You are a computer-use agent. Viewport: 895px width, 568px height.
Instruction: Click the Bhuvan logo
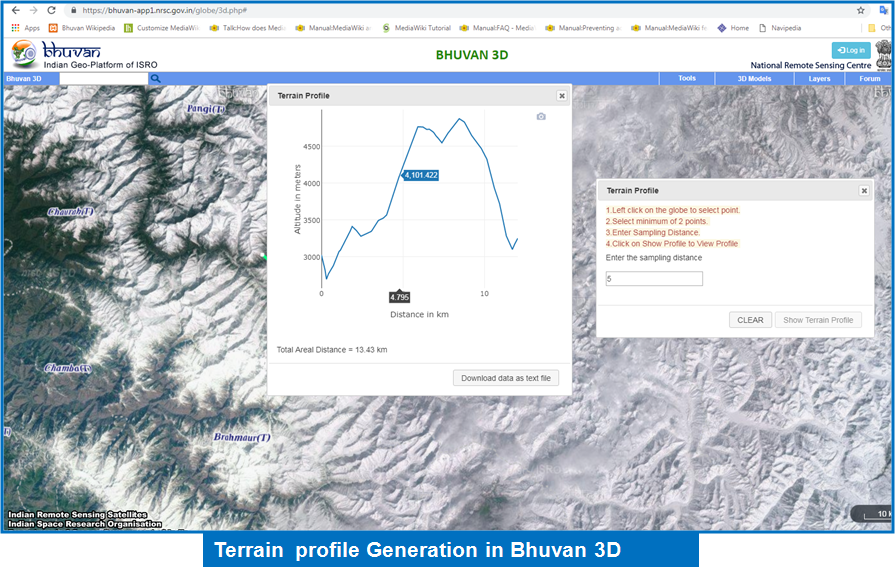57,54
